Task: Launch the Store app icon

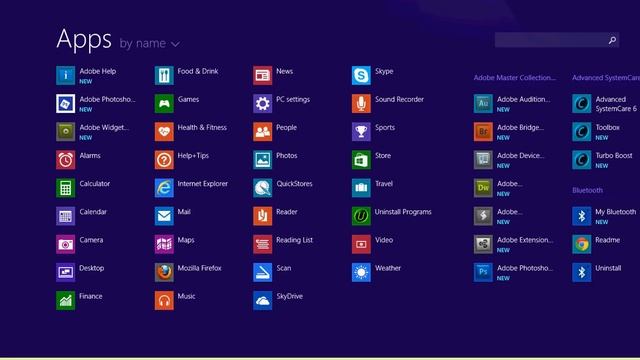Action: click(x=361, y=160)
